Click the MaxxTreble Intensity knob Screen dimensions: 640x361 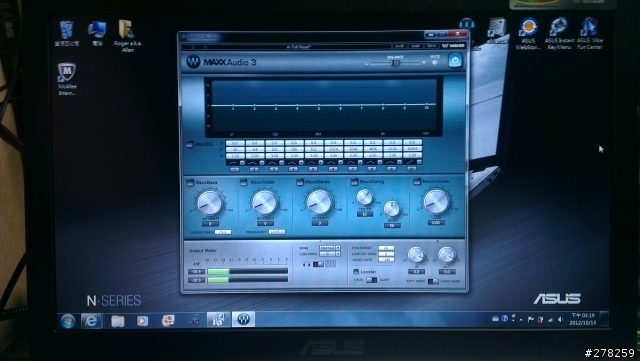265,203
